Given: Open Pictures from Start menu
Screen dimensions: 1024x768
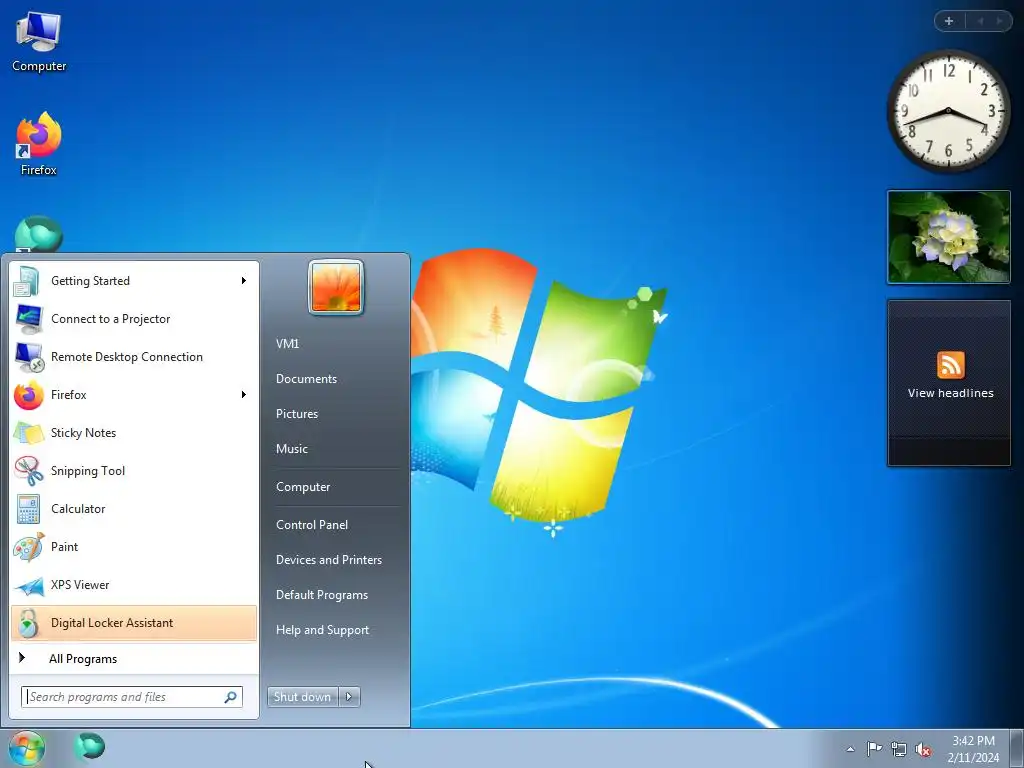Looking at the screenshot, I should 297,414.
